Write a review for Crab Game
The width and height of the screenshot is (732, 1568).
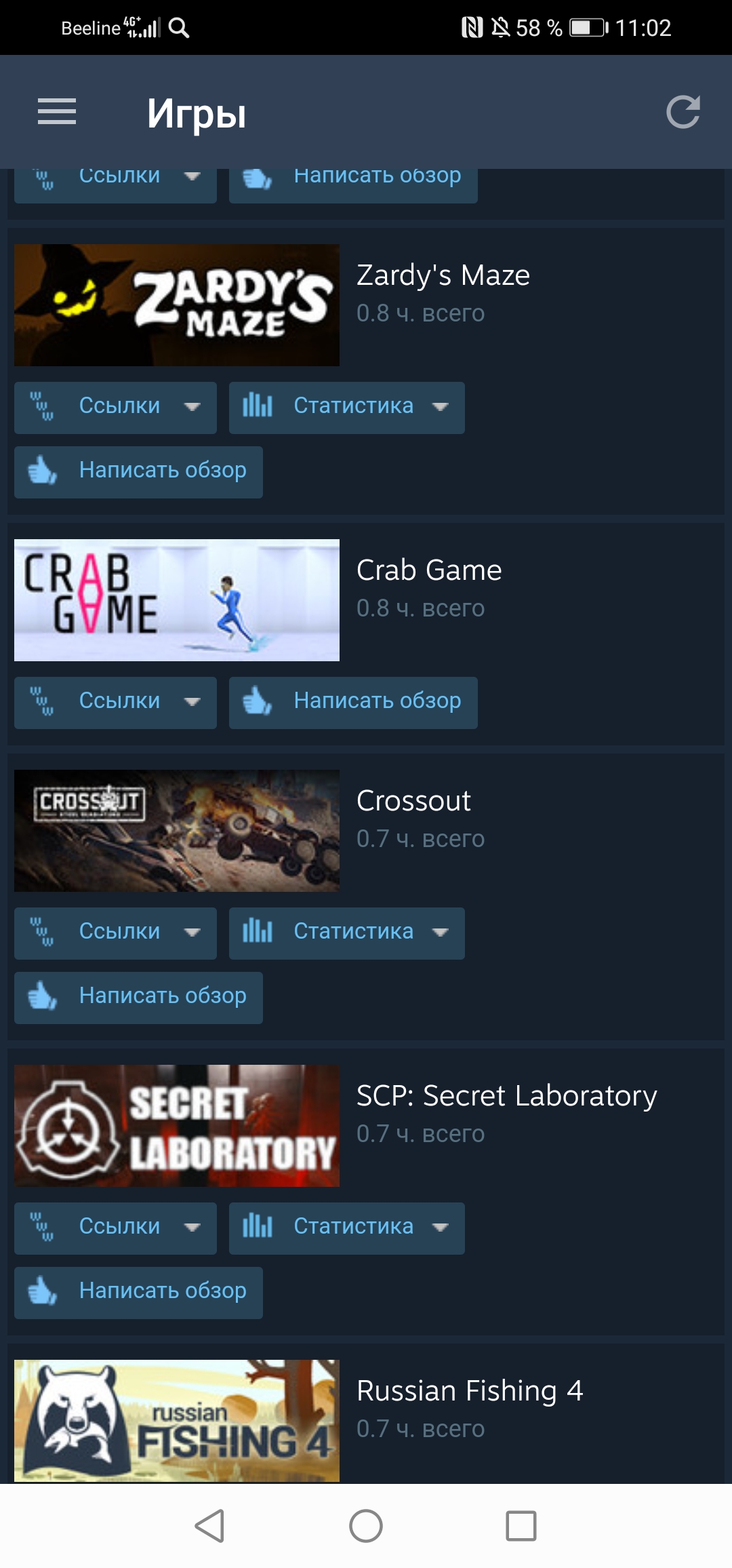(x=353, y=703)
